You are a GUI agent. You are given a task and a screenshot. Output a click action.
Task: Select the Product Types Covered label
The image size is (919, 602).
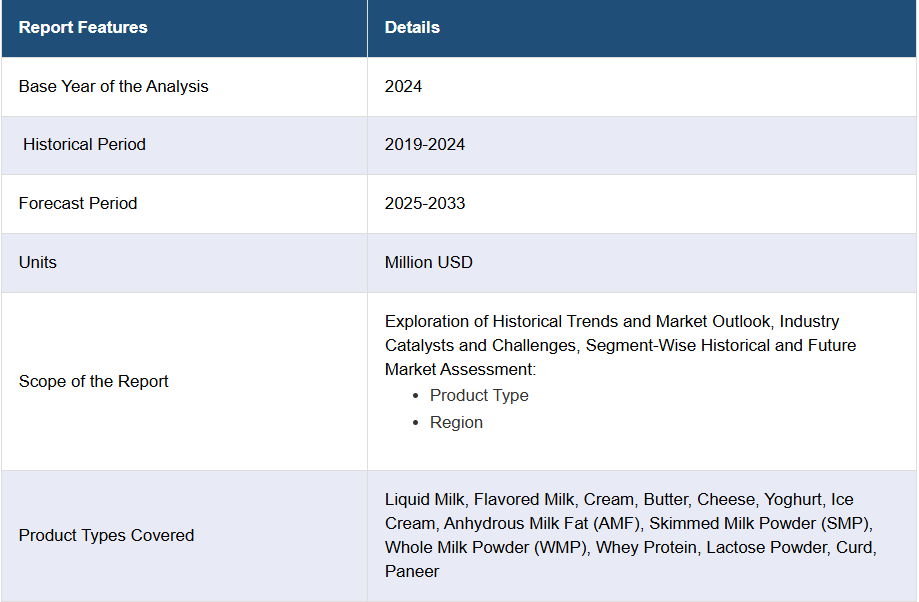coord(106,535)
